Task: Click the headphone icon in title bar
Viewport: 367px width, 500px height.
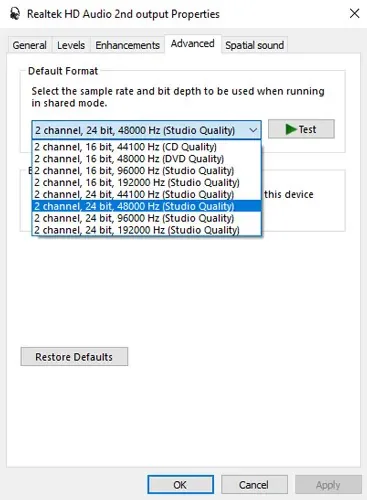Action: [15, 14]
